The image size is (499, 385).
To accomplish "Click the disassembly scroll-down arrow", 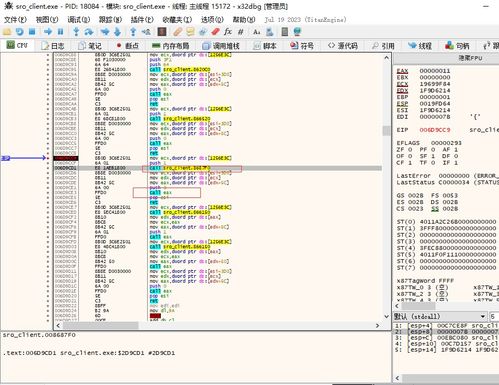I will [x=386, y=316].
